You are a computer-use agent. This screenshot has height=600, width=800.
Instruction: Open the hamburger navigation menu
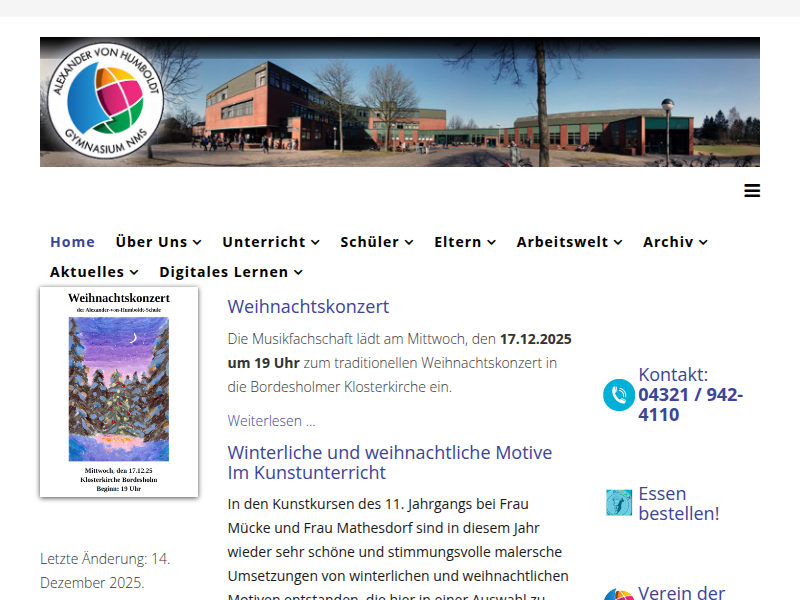[x=752, y=190]
